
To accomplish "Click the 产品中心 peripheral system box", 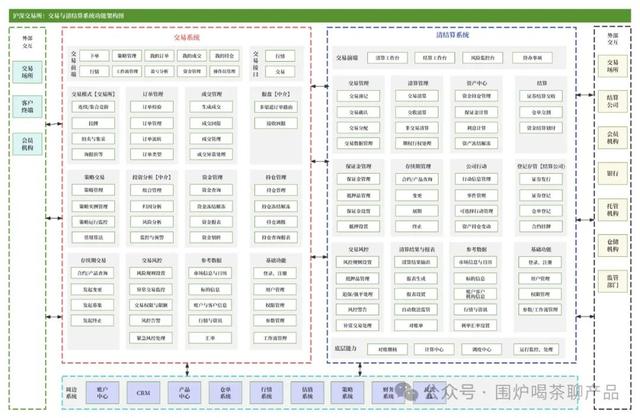I will (184, 393).
